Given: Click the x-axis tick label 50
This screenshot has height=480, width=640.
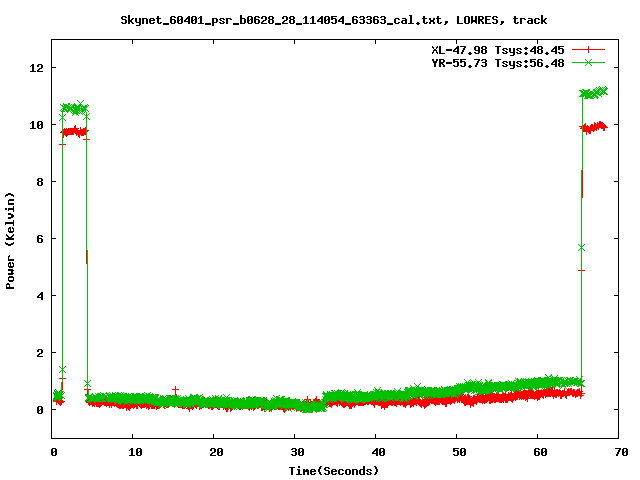Looking at the screenshot, I should (459, 452).
